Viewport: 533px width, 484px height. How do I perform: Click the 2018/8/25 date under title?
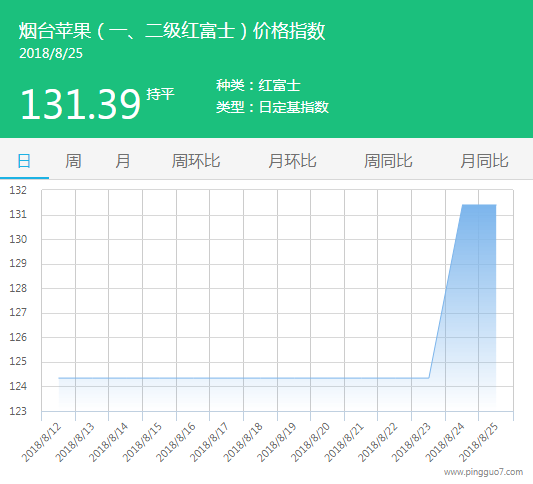[51, 53]
